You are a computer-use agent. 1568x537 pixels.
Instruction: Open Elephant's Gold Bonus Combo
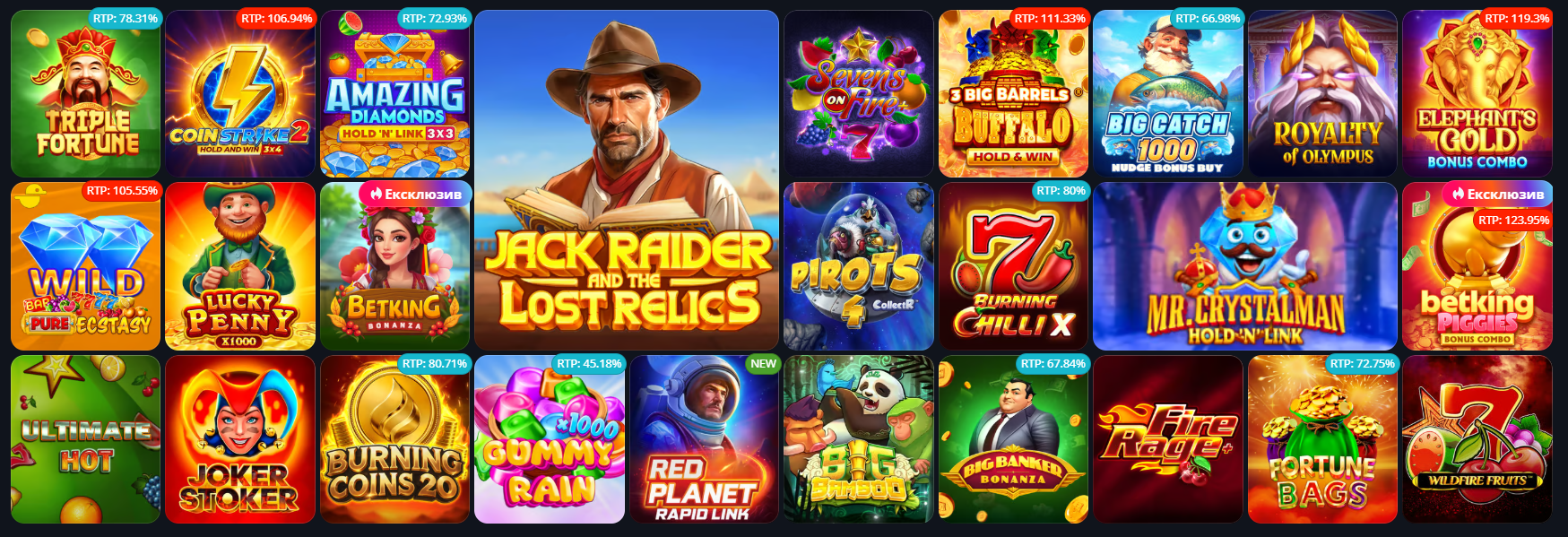pyautogui.click(x=1477, y=93)
